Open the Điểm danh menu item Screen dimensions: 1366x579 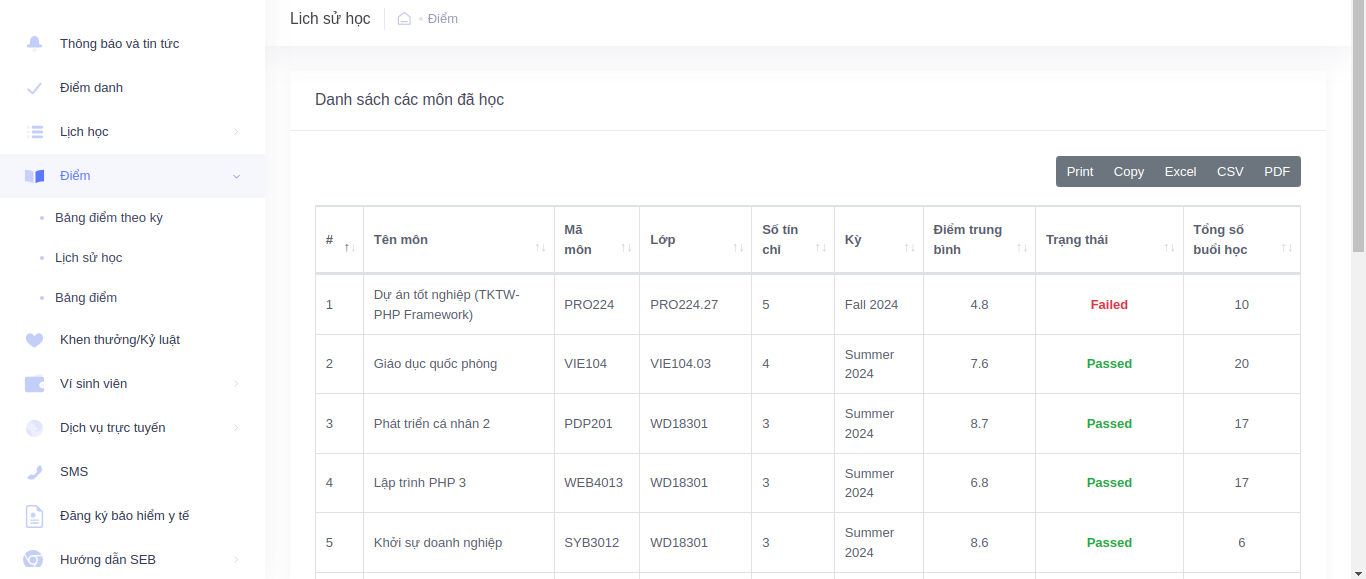[132, 88]
